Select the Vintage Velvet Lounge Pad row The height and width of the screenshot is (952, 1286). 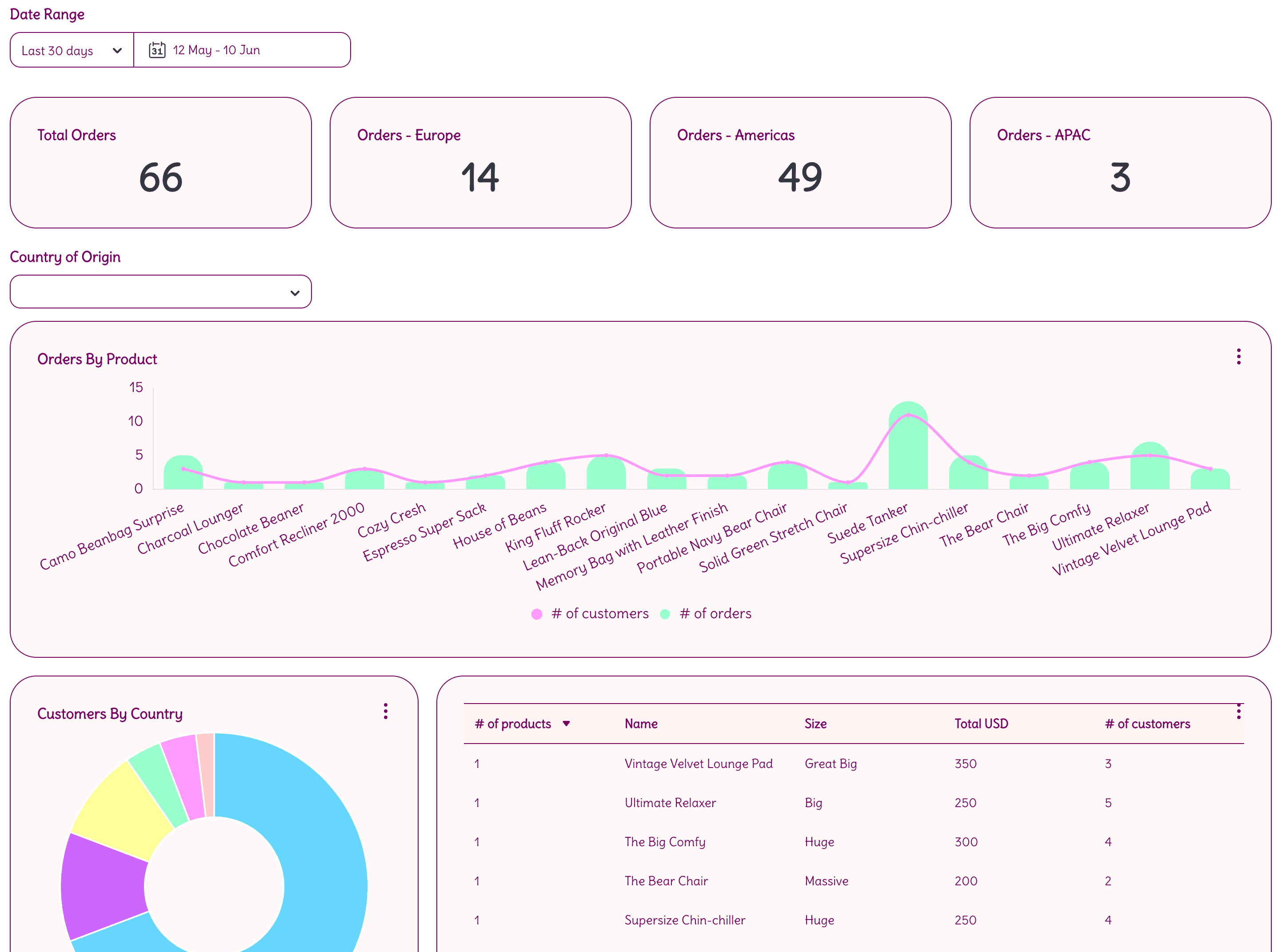853,764
